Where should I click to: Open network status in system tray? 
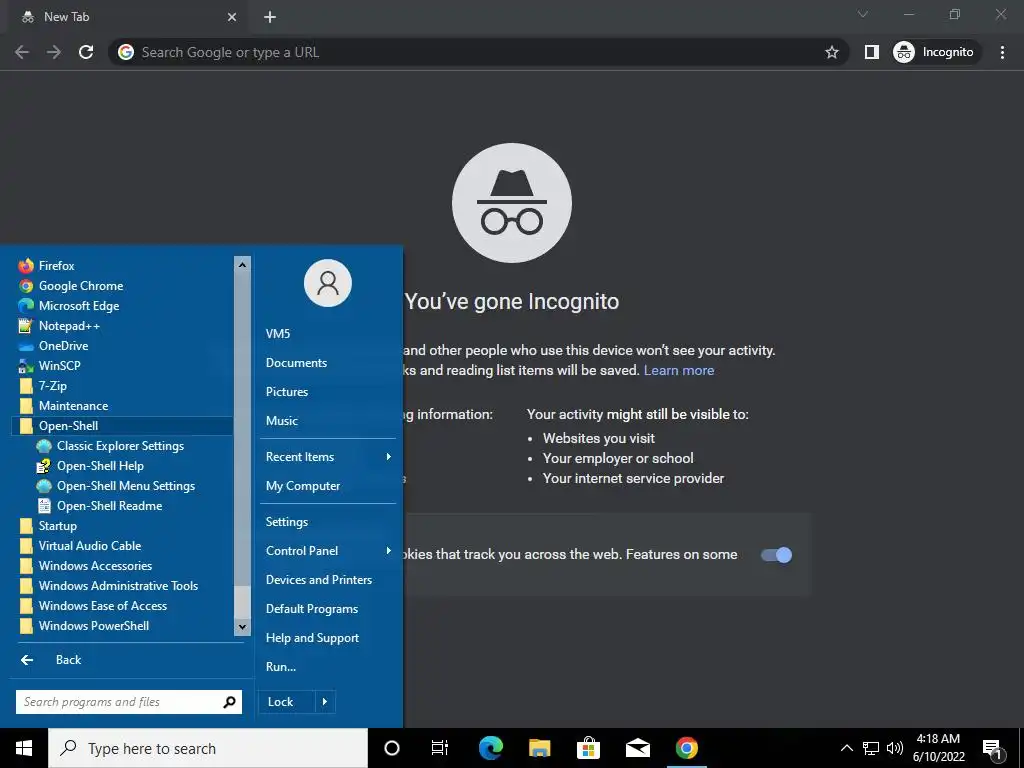coord(871,748)
